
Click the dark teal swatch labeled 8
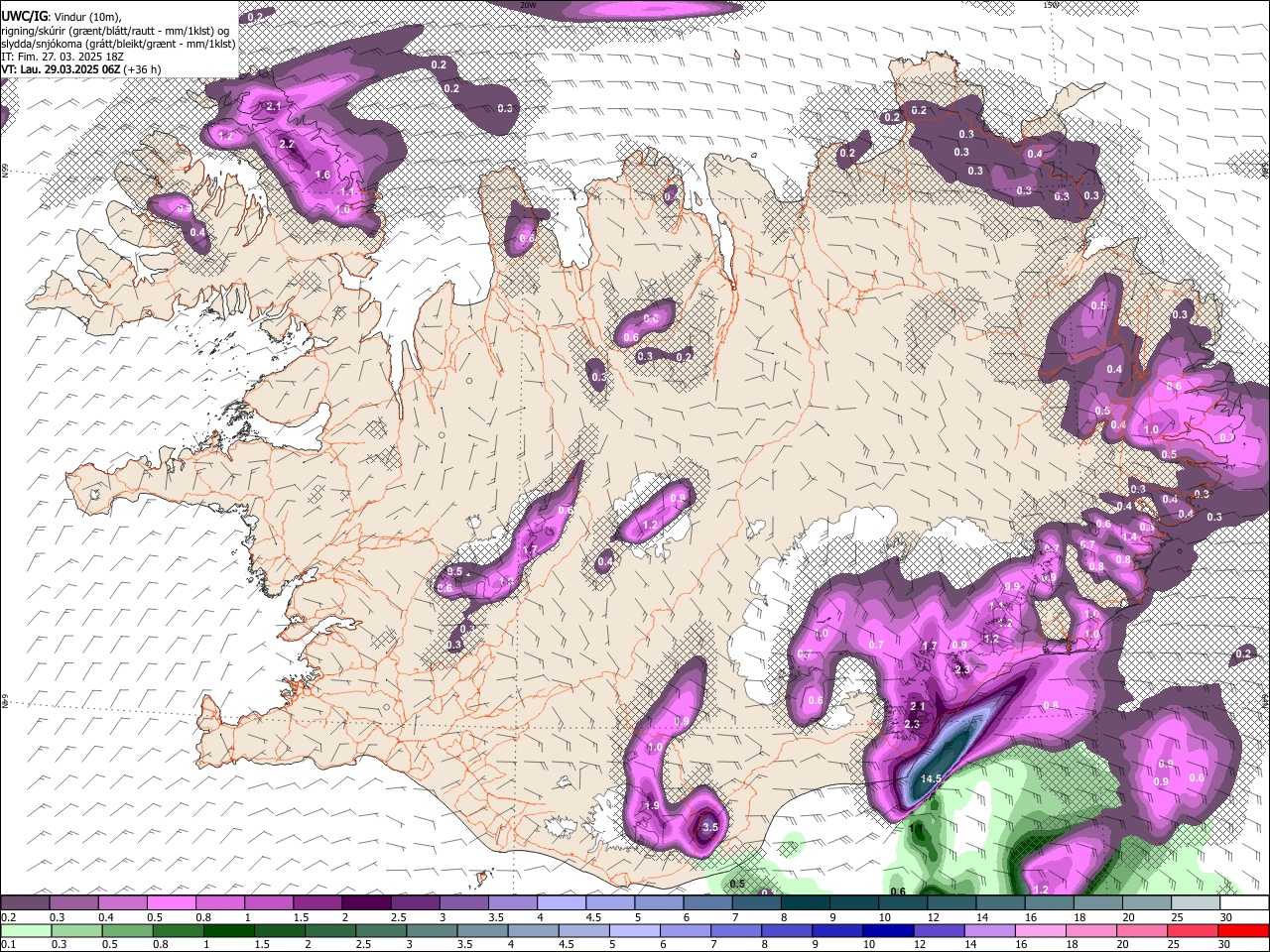point(806,902)
